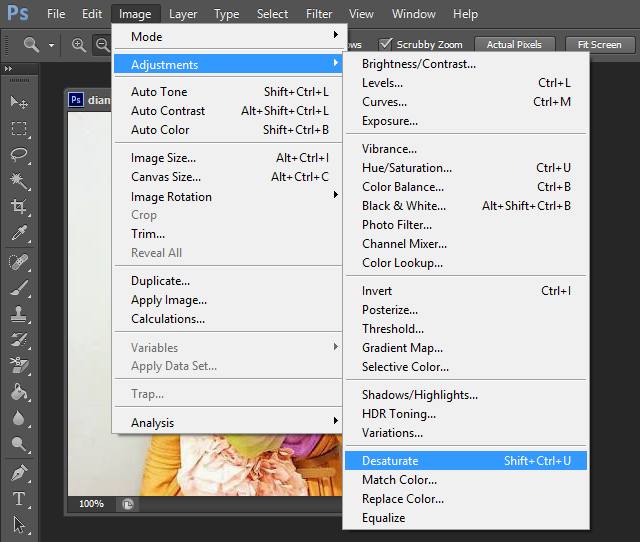This screenshot has height=542, width=640.
Task: Click the 100% zoom level field
Action: pyautogui.click(x=91, y=504)
